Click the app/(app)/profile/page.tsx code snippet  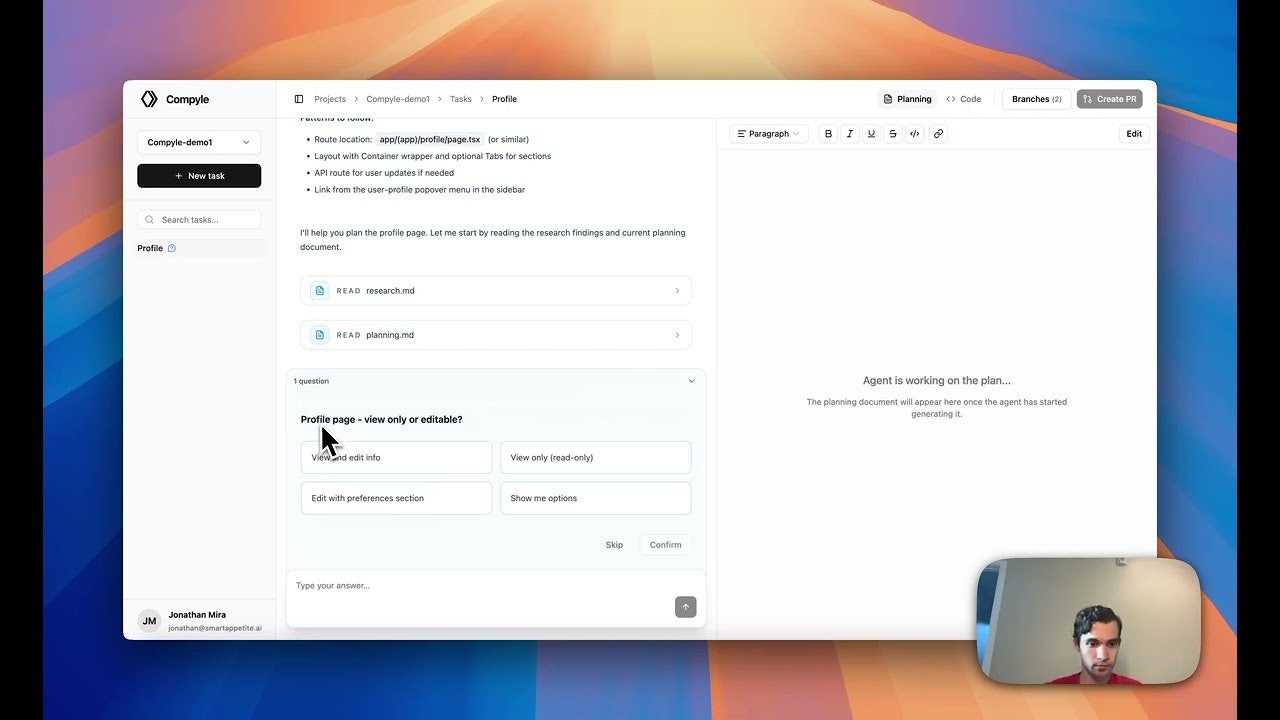pyautogui.click(x=430, y=140)
